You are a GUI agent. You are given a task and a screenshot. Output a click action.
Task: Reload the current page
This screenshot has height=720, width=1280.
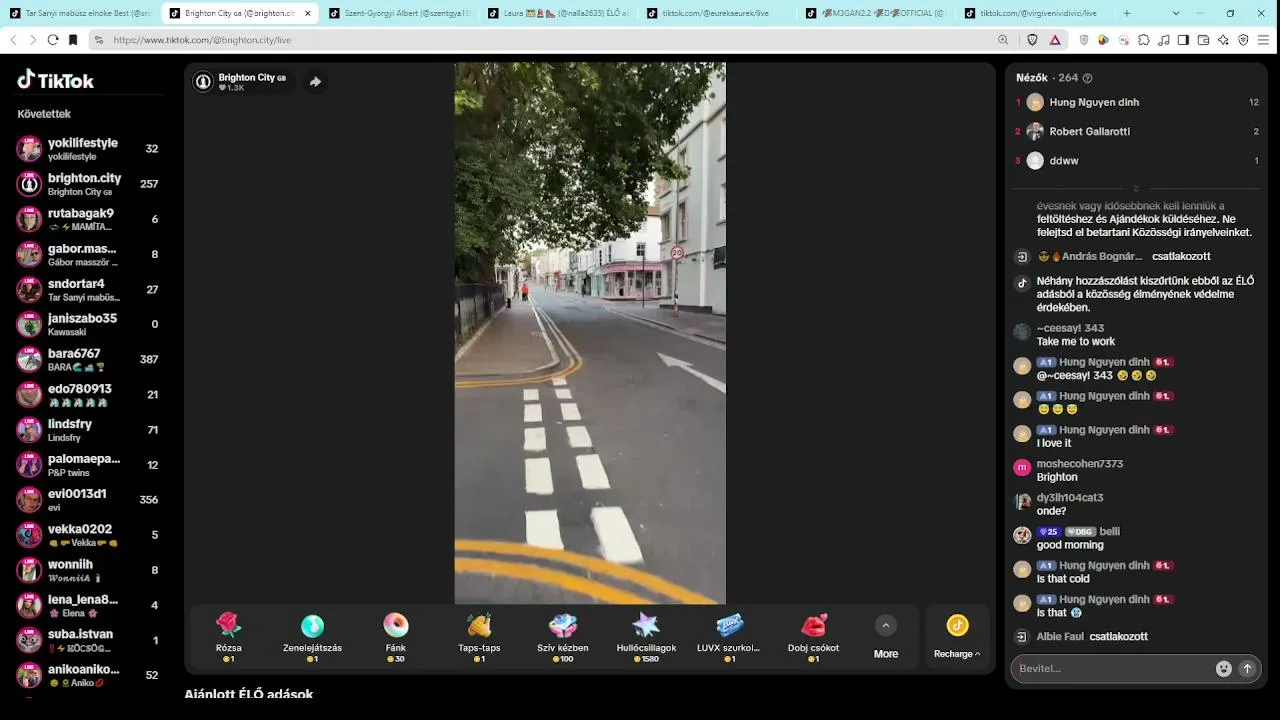click(x=53, y=40)
